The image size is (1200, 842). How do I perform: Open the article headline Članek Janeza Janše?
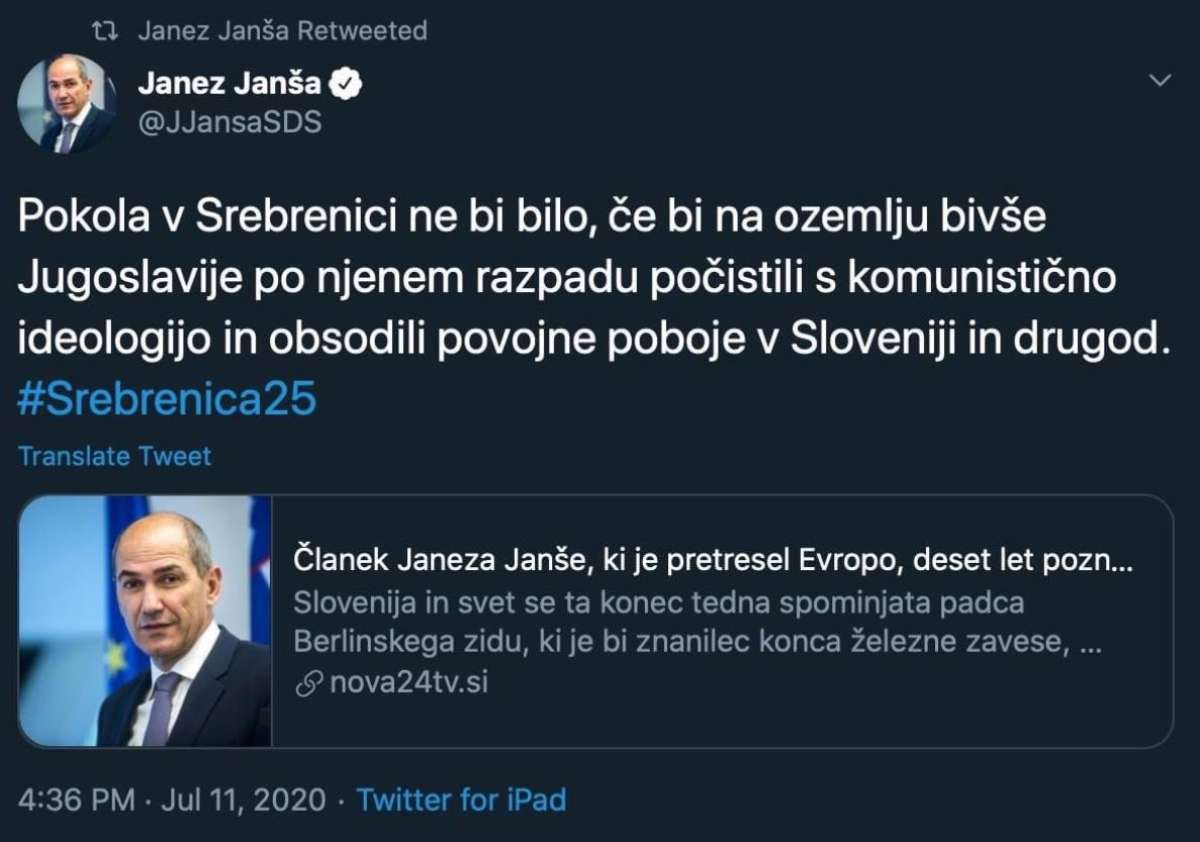713,563
